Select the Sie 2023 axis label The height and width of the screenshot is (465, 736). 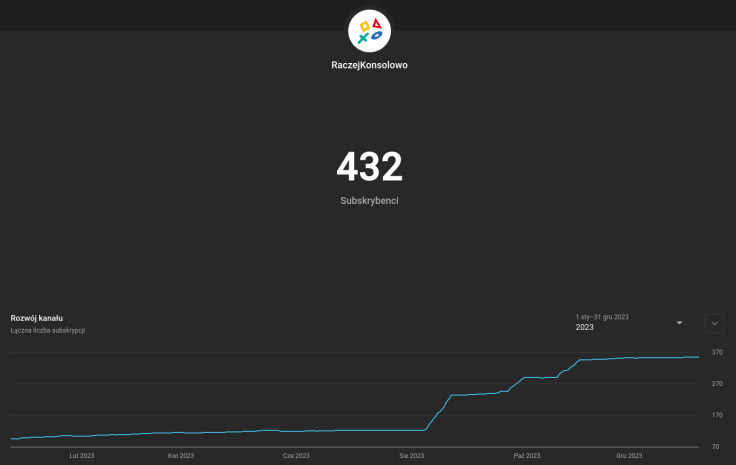(x=411, y=456)
